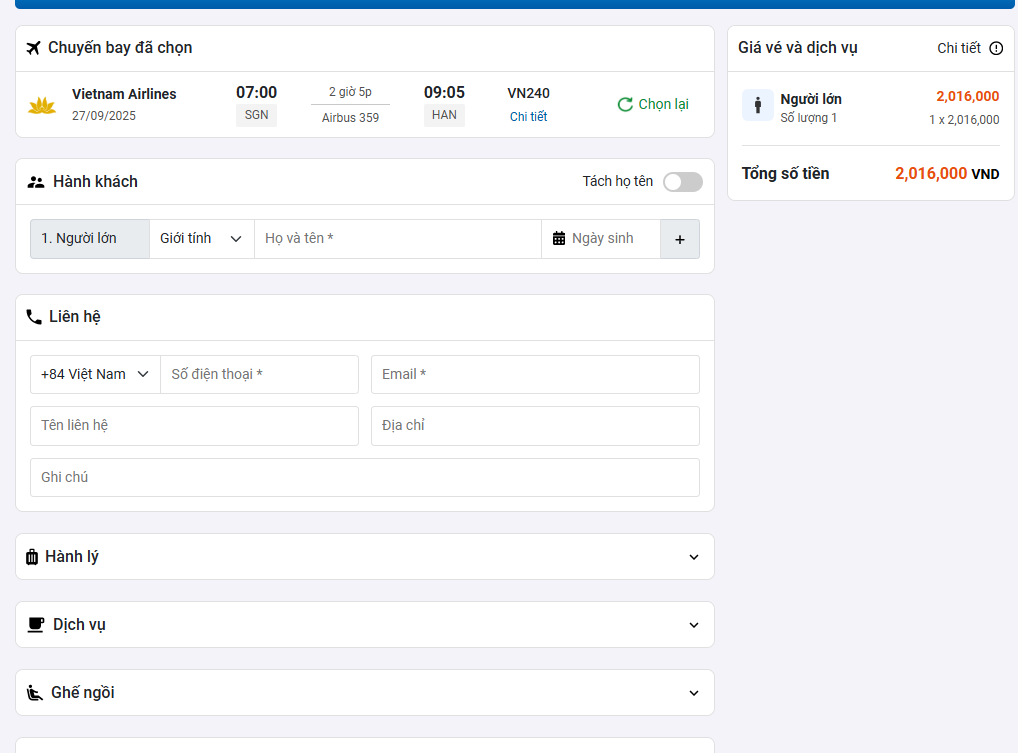Image resolution: width=1018 pixels, height=753 pixels.
Task: Expand the Dịch vụ services section
Action: [694, 625]
